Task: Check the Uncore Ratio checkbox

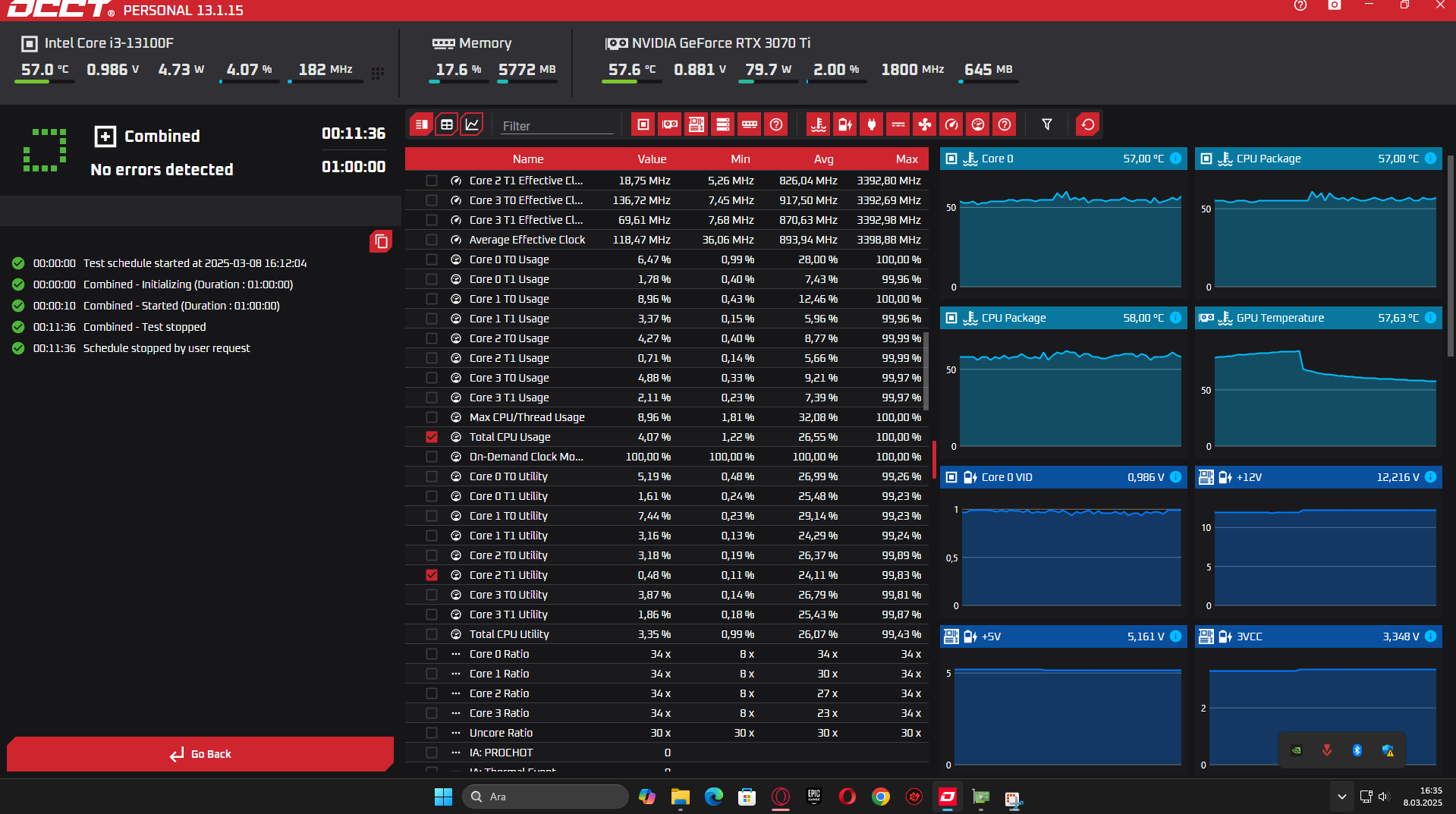Action: point(432,733)
